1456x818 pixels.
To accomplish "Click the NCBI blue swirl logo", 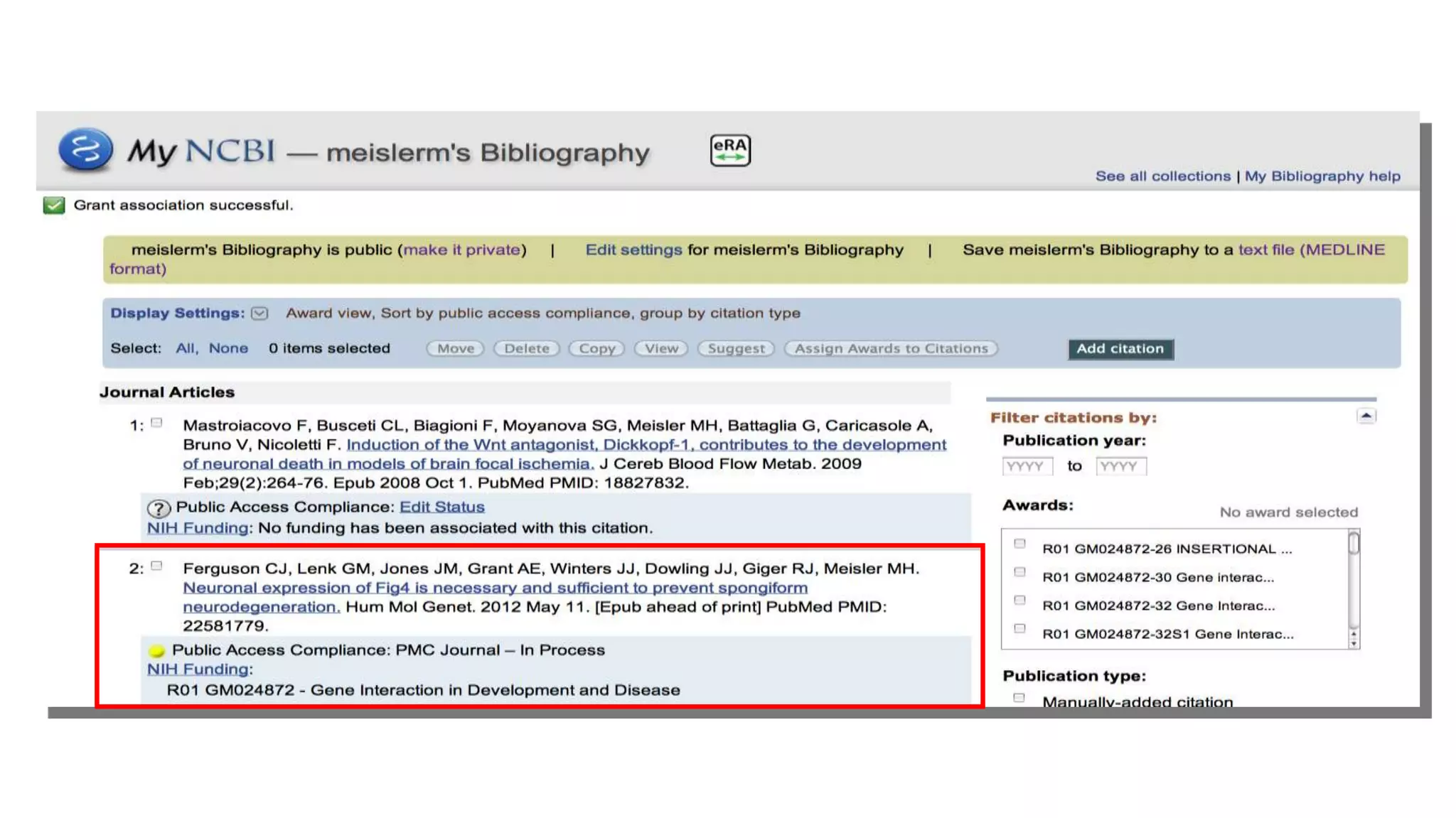I will pyautogui.click(x=85, y=149).
